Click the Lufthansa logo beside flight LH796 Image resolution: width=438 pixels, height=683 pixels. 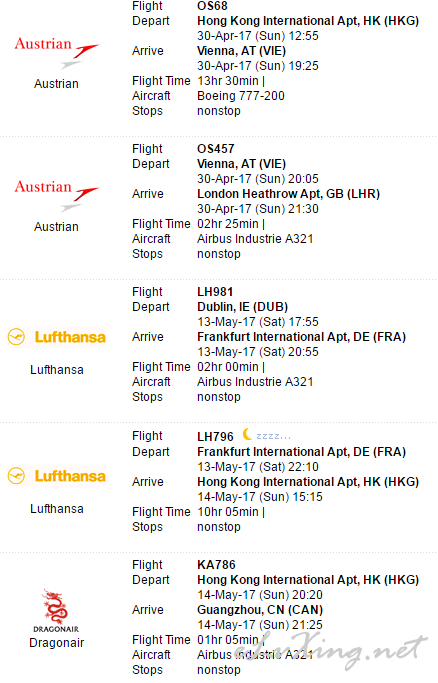coord(57,476)
